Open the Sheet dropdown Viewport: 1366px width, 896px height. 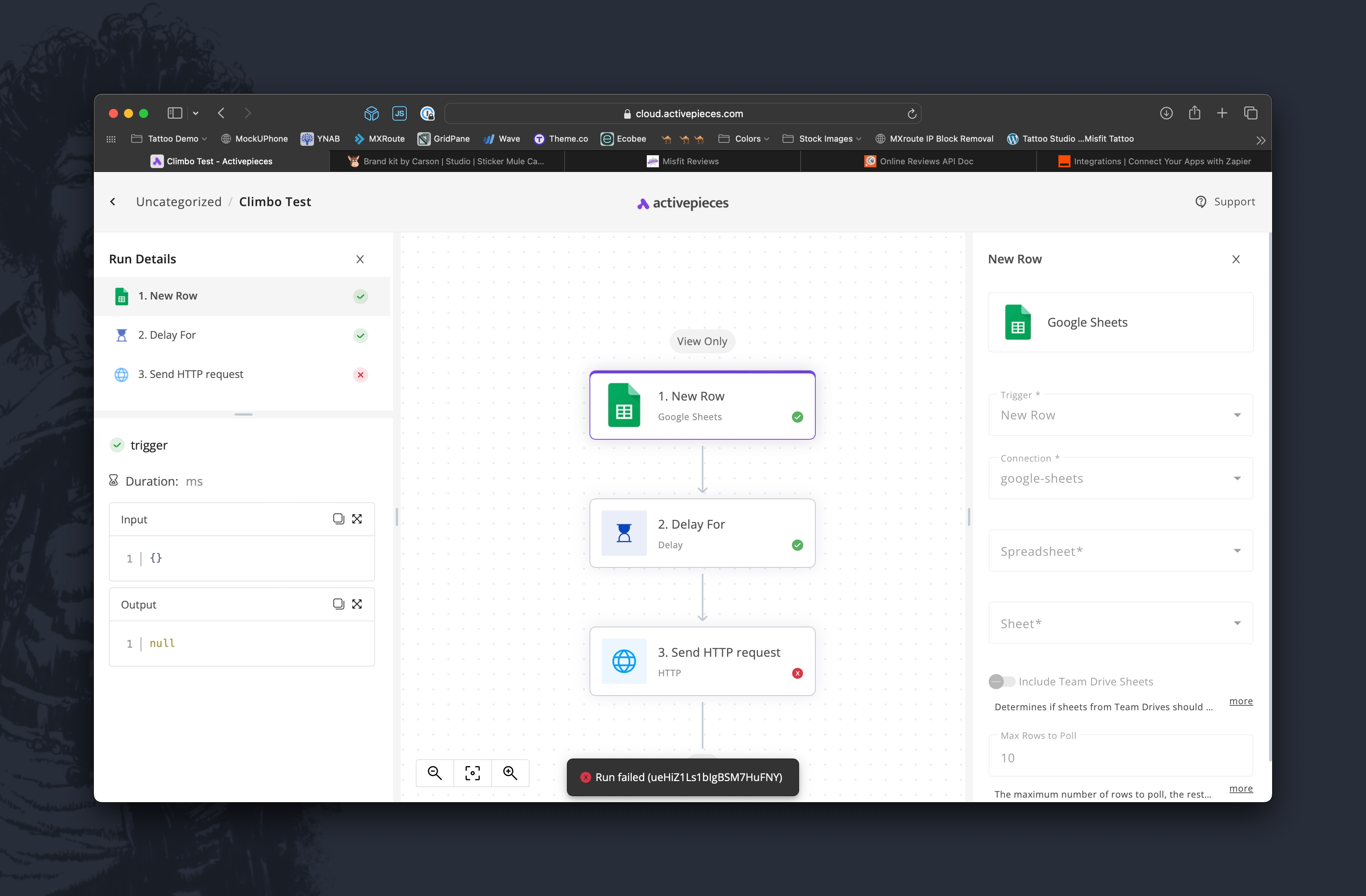1120,624
